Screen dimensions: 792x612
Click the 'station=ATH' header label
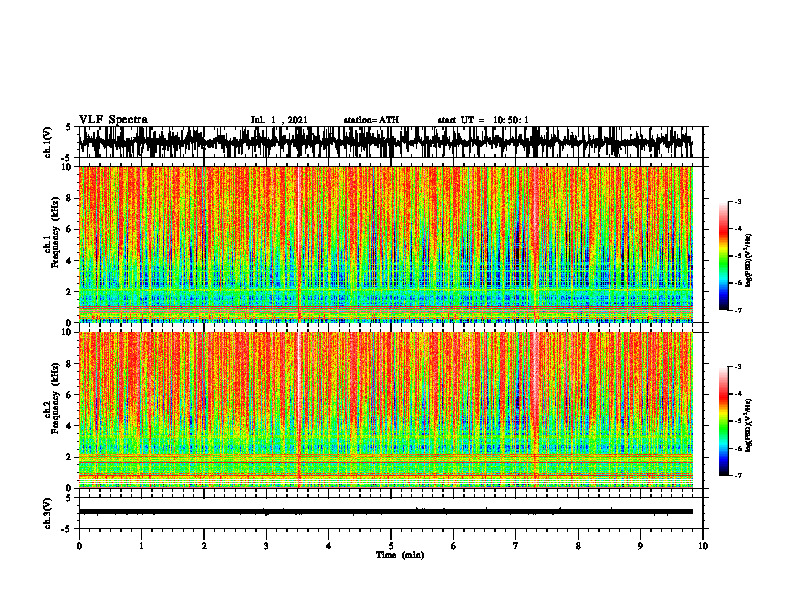click(371, 120)
